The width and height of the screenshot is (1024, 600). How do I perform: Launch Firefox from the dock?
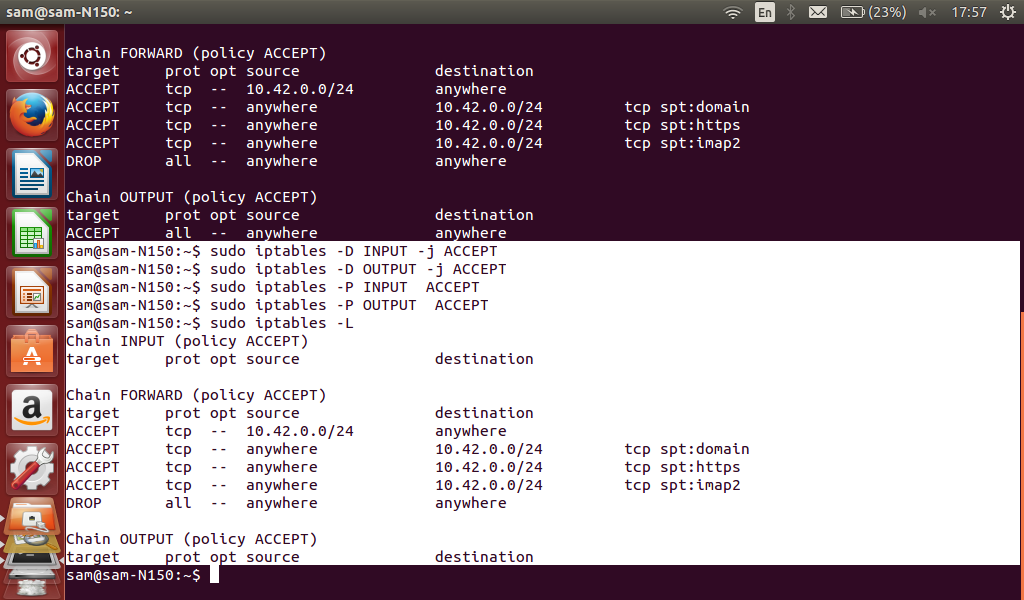point(32,115)
